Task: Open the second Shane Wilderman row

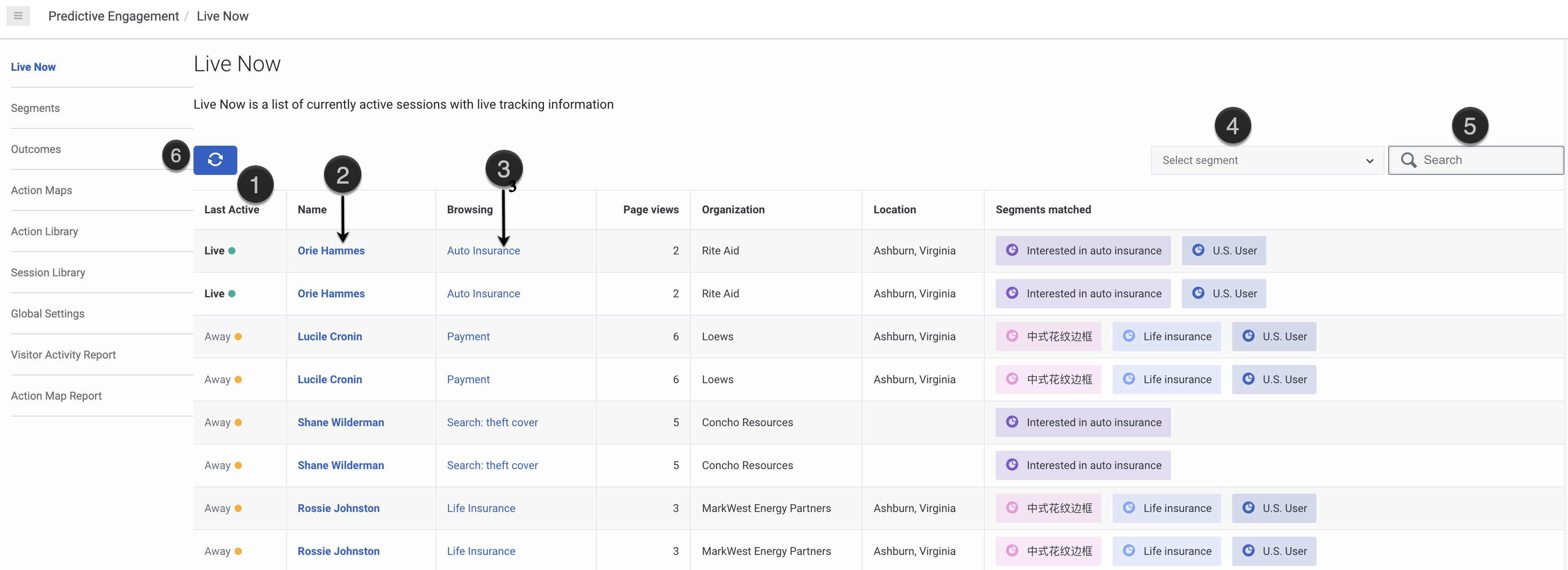Action: point(341,465)
